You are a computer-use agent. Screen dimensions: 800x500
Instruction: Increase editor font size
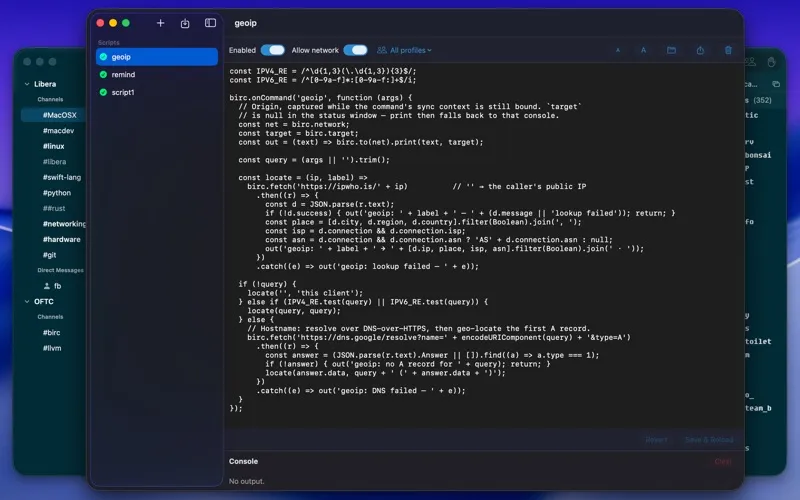tap(643, 50)
